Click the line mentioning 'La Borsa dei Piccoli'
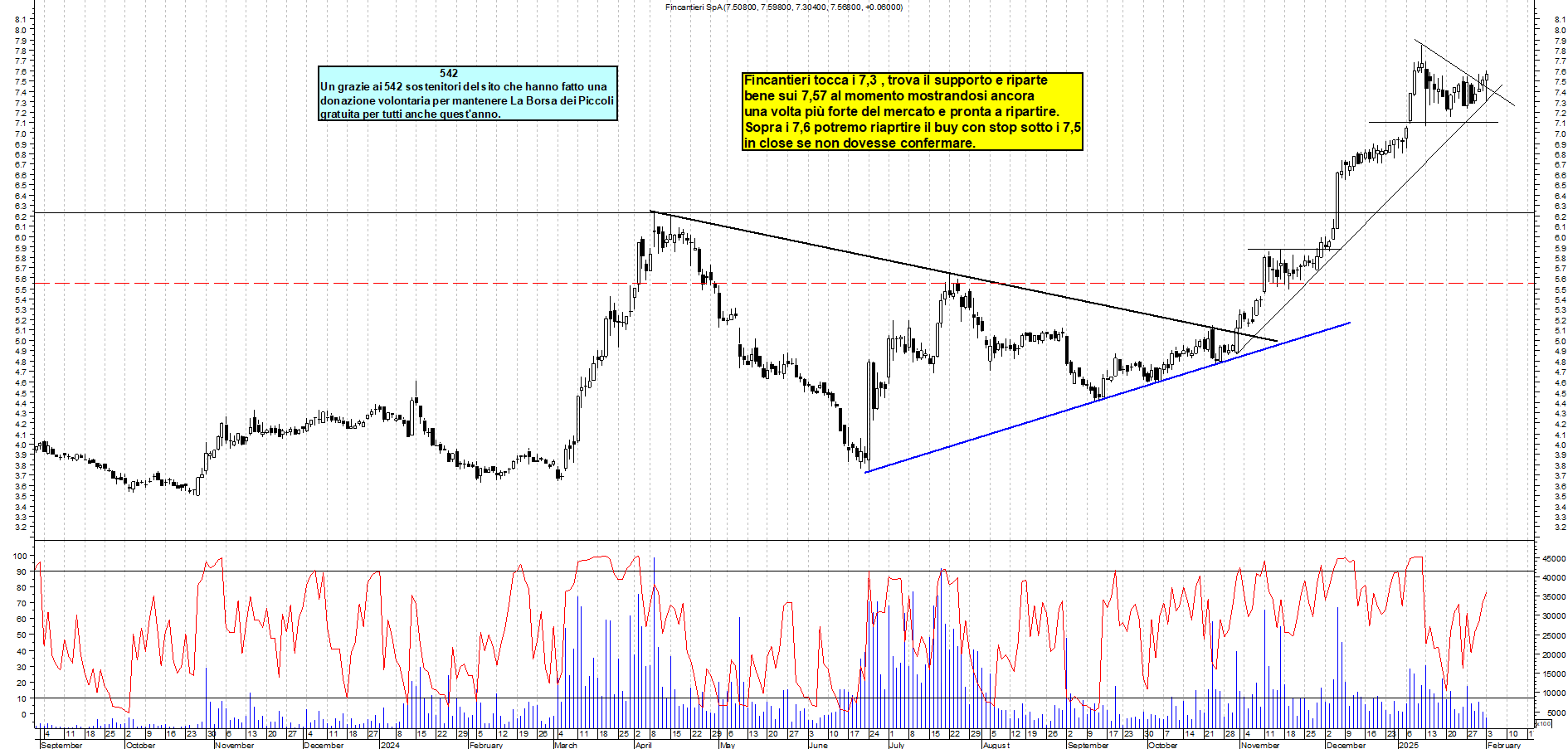The width and height of the screenshot is (1568, 749). [x=467, y=100]
